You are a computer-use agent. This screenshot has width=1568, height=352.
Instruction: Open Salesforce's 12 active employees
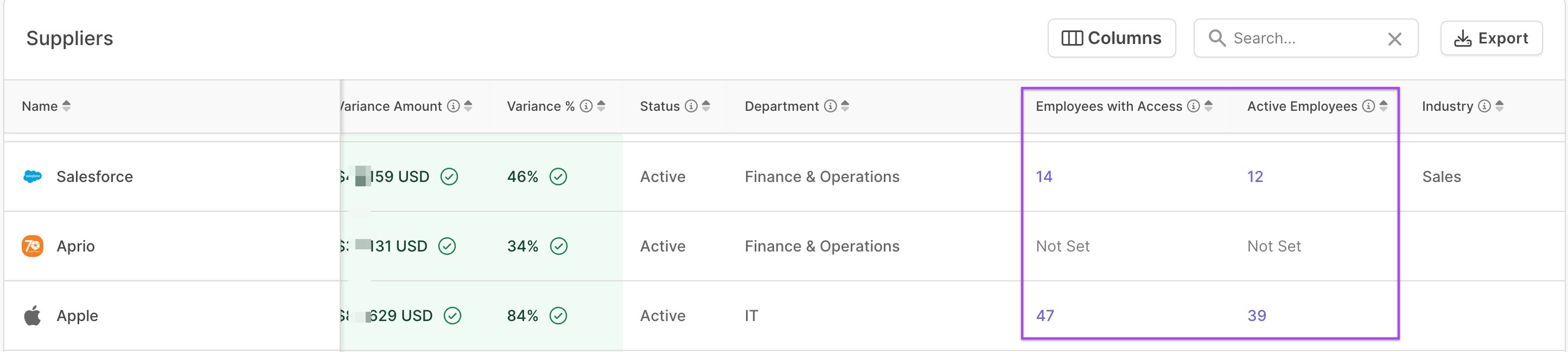click(x=1254, y=177)
